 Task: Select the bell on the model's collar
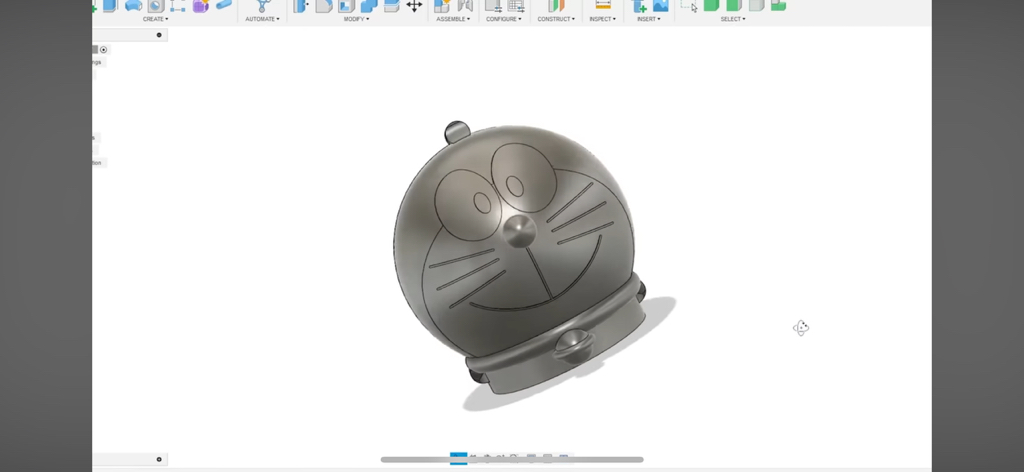572,345
